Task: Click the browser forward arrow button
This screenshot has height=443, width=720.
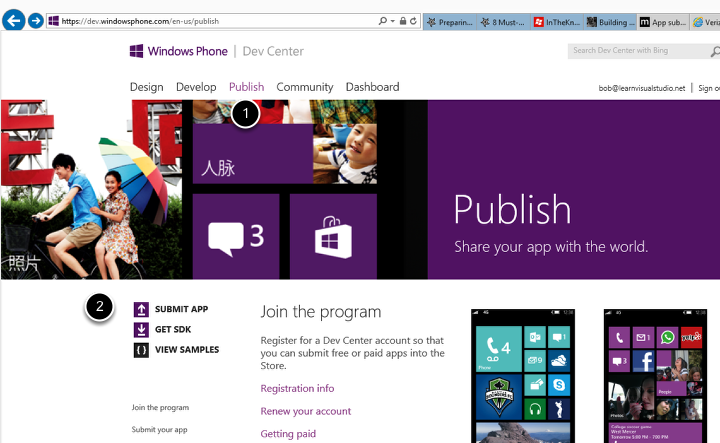Action: [x=36, y=20]
